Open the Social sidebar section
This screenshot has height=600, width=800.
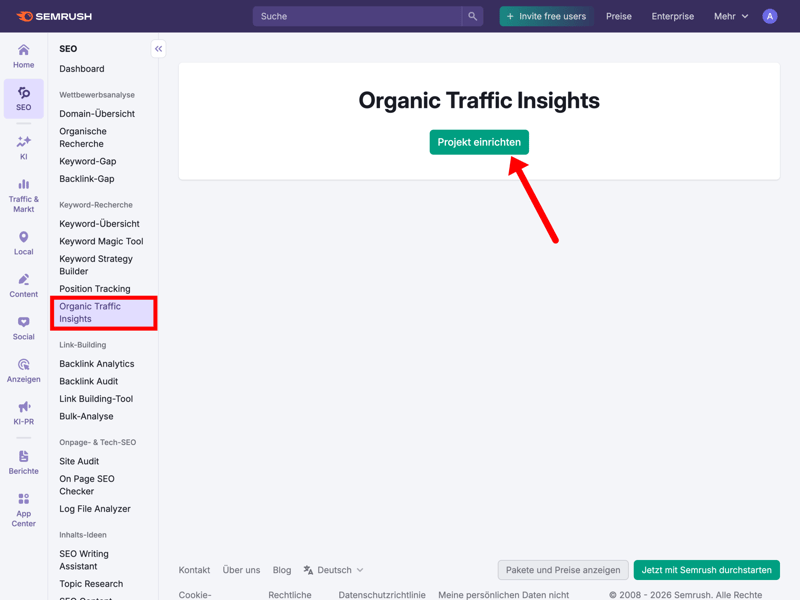coord(23,328)
